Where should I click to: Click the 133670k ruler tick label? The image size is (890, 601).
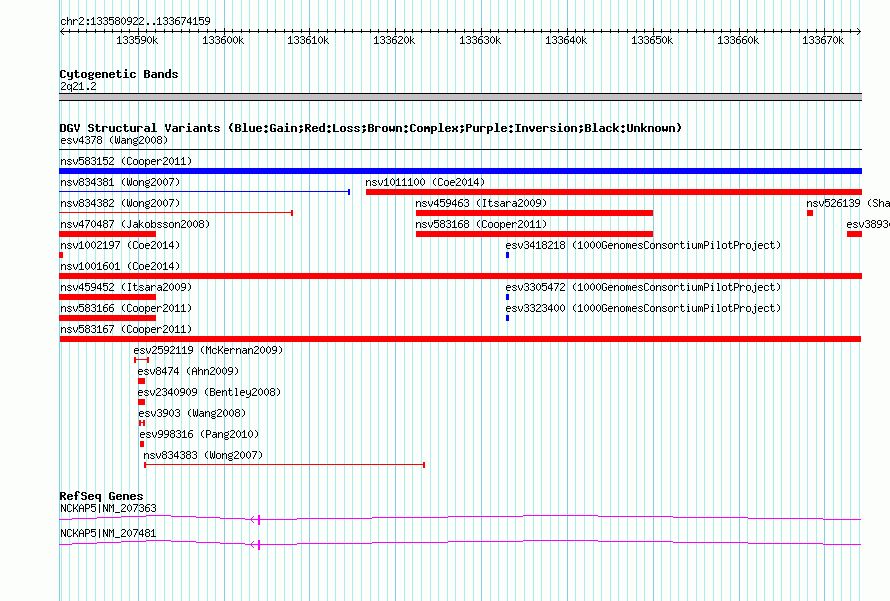click(823, 40)
